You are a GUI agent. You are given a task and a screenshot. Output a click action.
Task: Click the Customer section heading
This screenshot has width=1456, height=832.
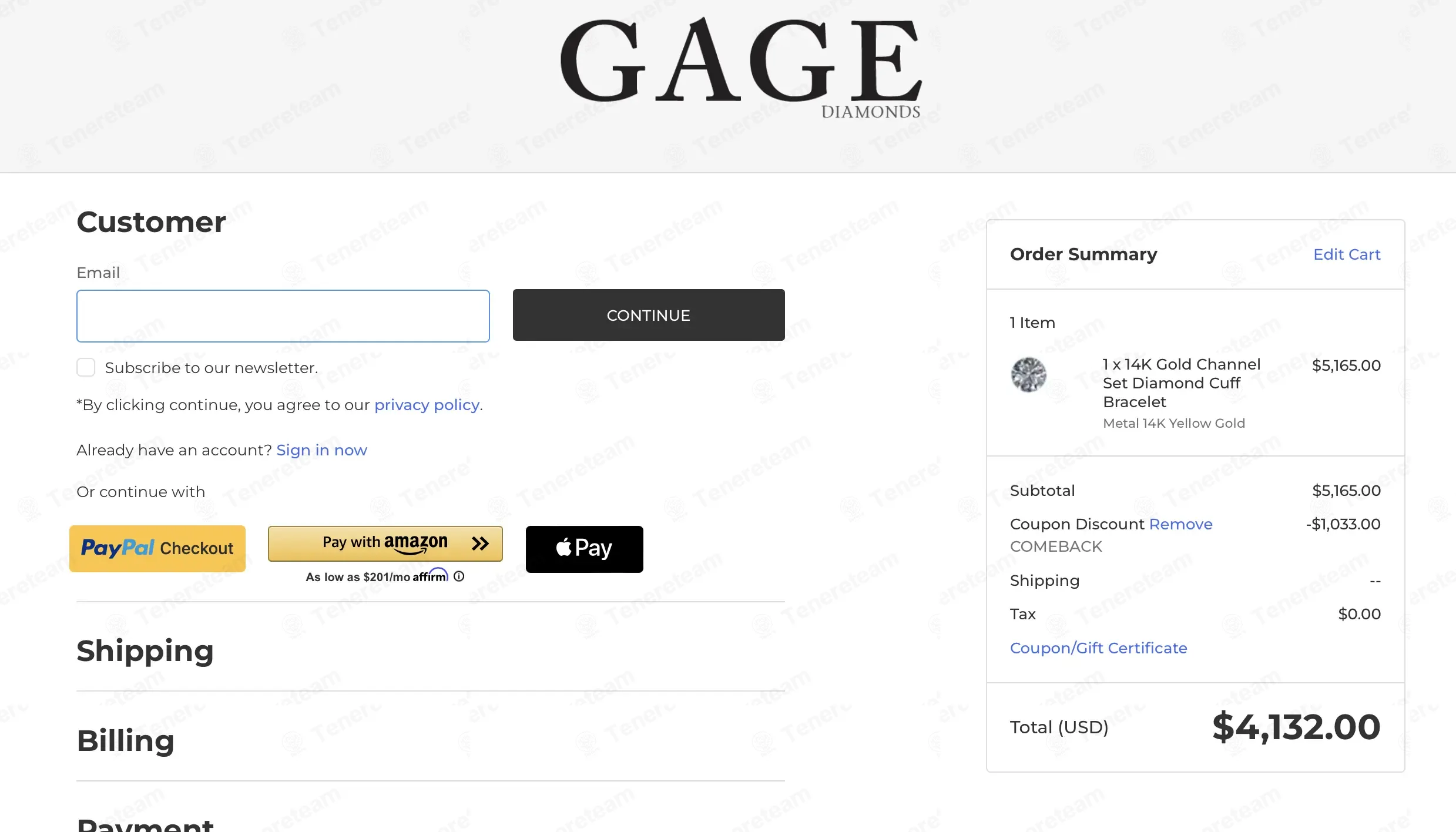coord(151,222)
